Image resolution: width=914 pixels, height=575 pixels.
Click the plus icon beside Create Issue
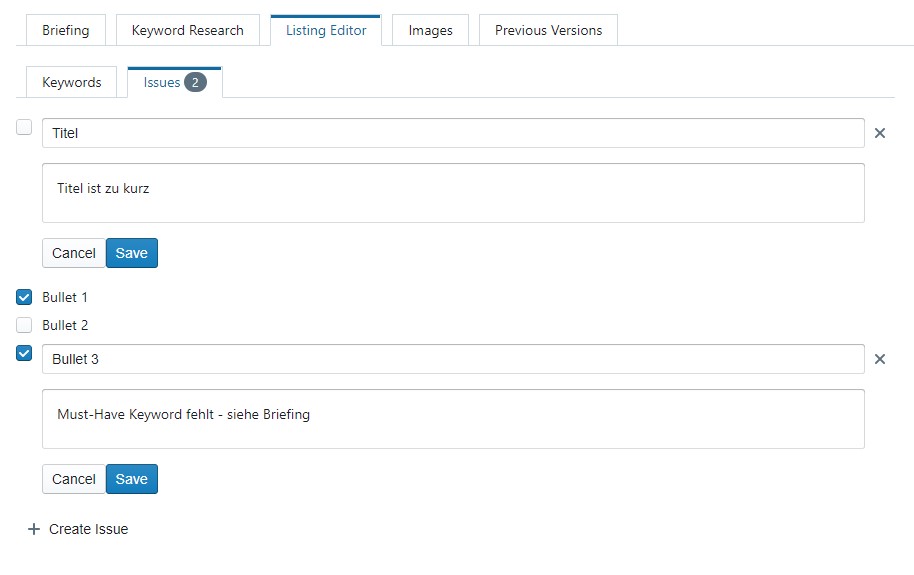click(33, 529)
